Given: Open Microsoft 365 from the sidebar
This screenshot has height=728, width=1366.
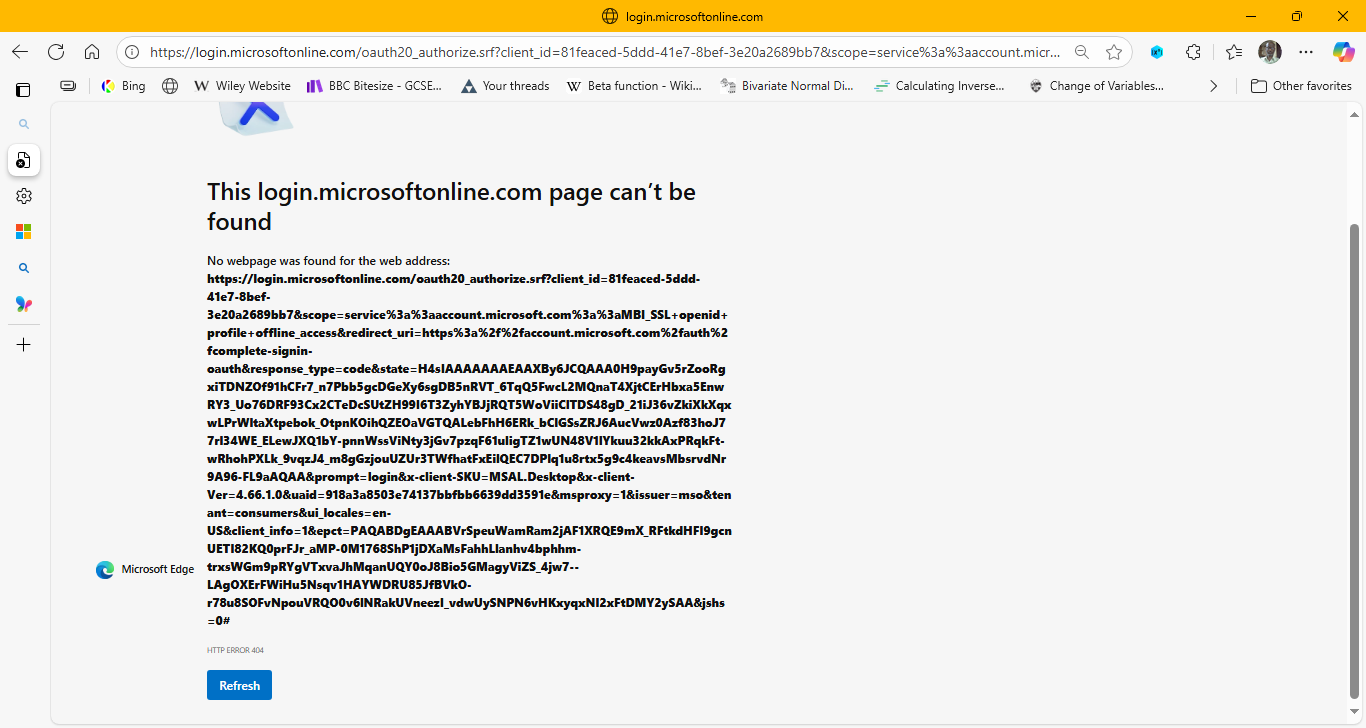Looking at the screenshot, I should click(x=24, y=231).
